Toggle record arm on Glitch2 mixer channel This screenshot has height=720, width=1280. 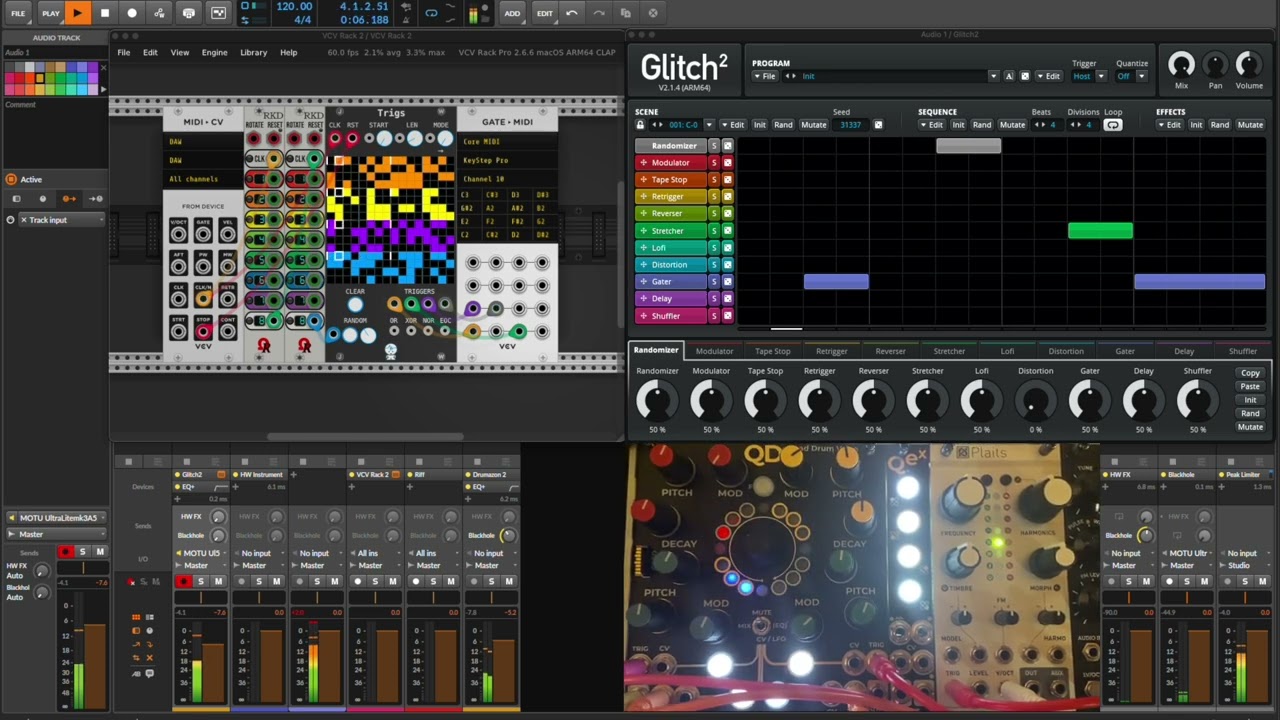[x=183, y=582]
